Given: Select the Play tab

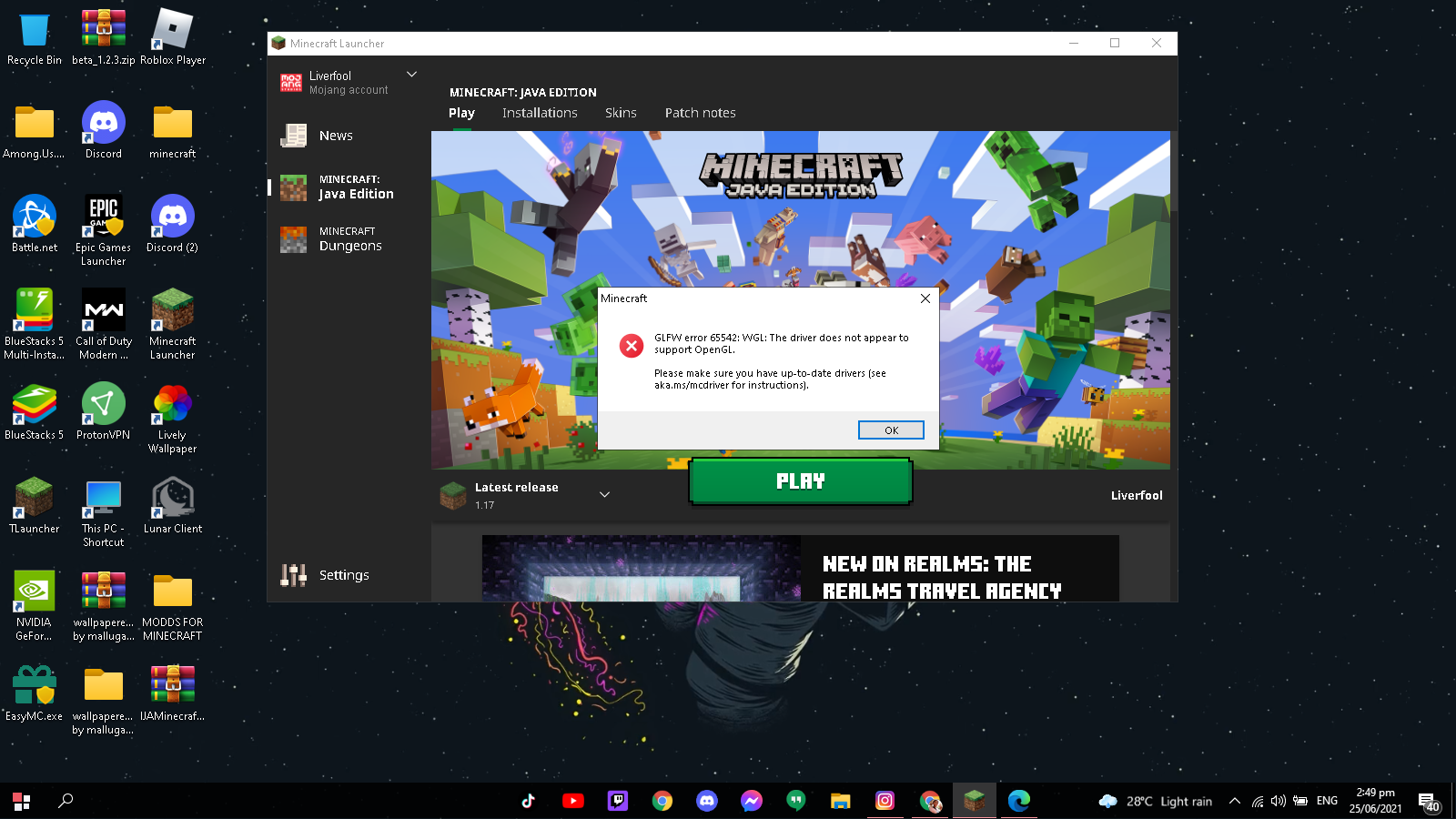Looking at the screenshot, I should (461, 113).
